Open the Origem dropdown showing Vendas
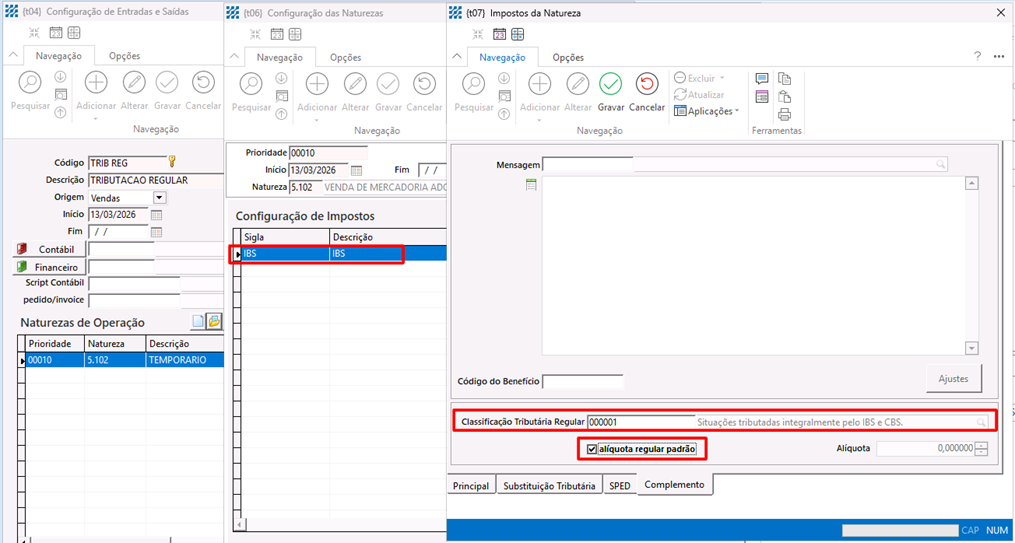The image size is (1015, 543). click(x=159, y=198)
